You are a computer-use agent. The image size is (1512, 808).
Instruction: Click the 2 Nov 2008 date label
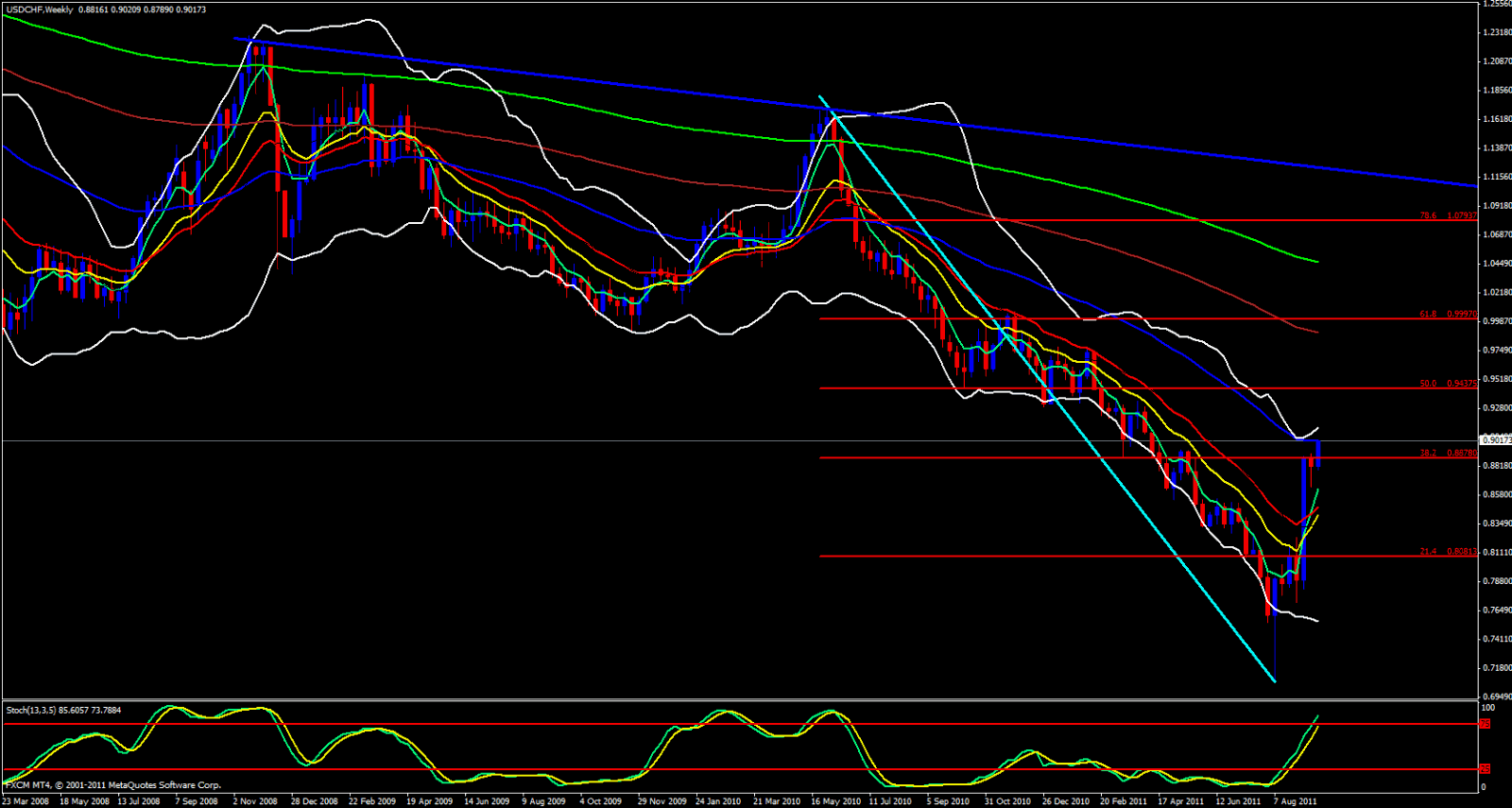click(255, 801)
